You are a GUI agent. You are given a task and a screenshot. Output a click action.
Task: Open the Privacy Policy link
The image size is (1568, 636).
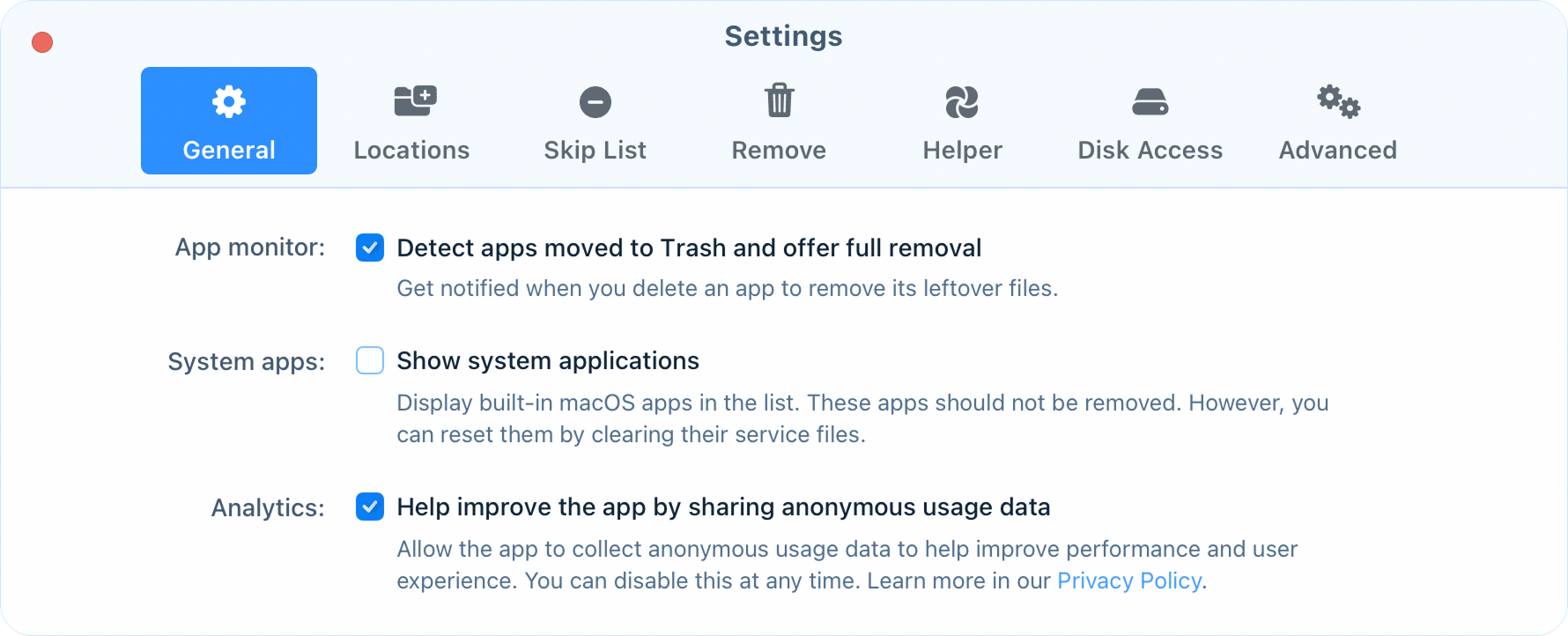click(1128, 581)
